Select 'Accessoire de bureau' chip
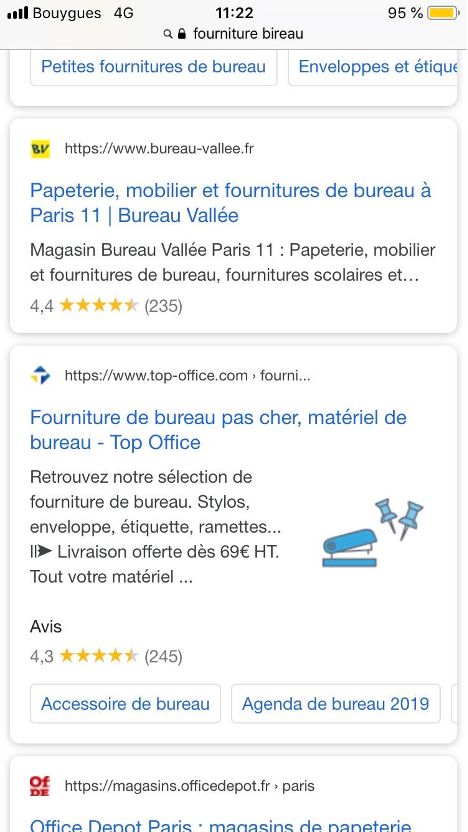 (125, 704)
